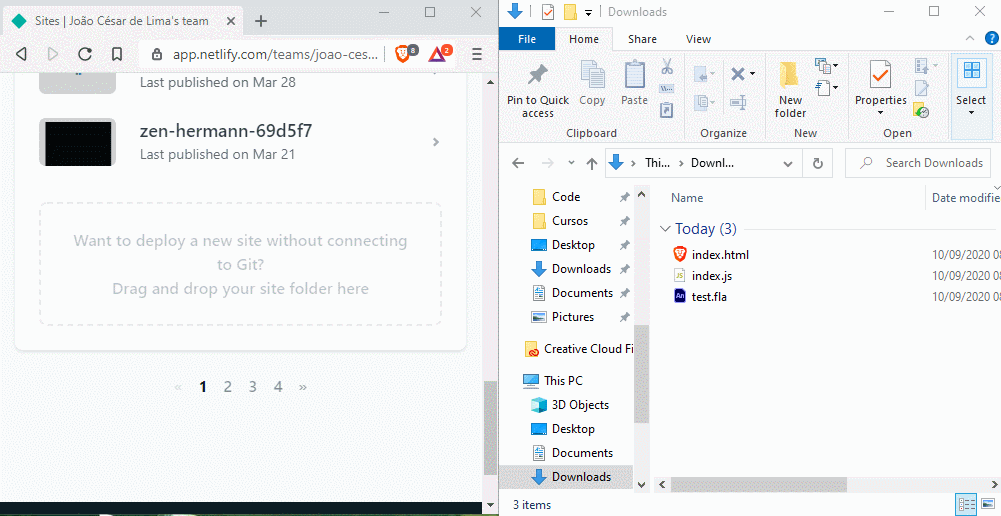The height and width of the screenshot is (516, 1001).
Task: Click the History icon in Open group
Action: click(x=921, y=110)
